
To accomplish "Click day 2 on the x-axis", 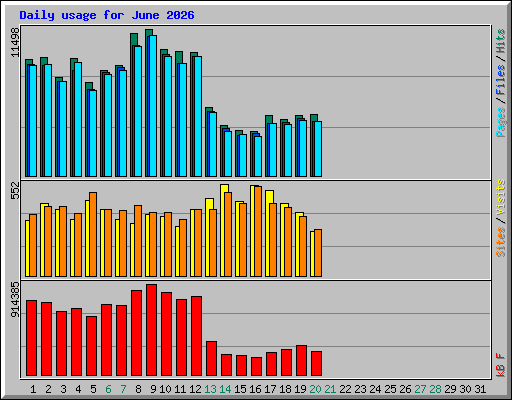I will point(48,389).
